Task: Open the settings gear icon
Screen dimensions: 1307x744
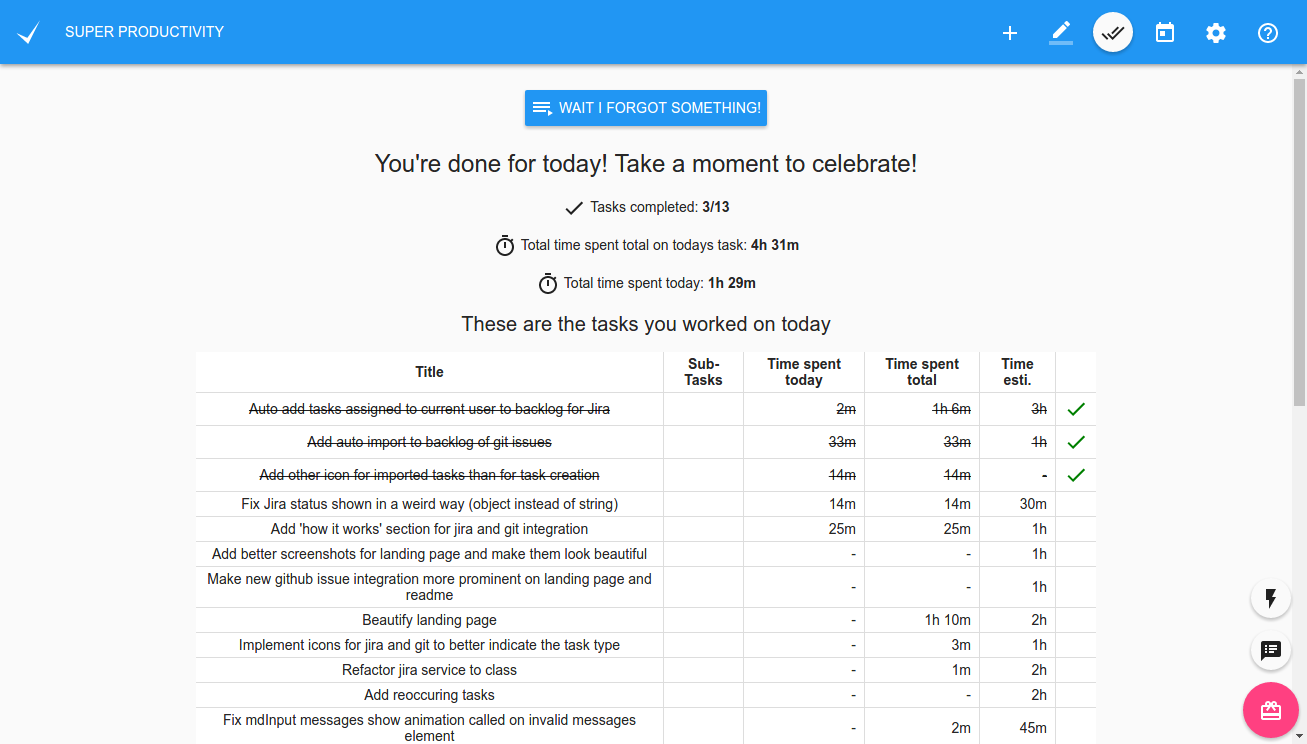Action: [x=1216, y=33]
